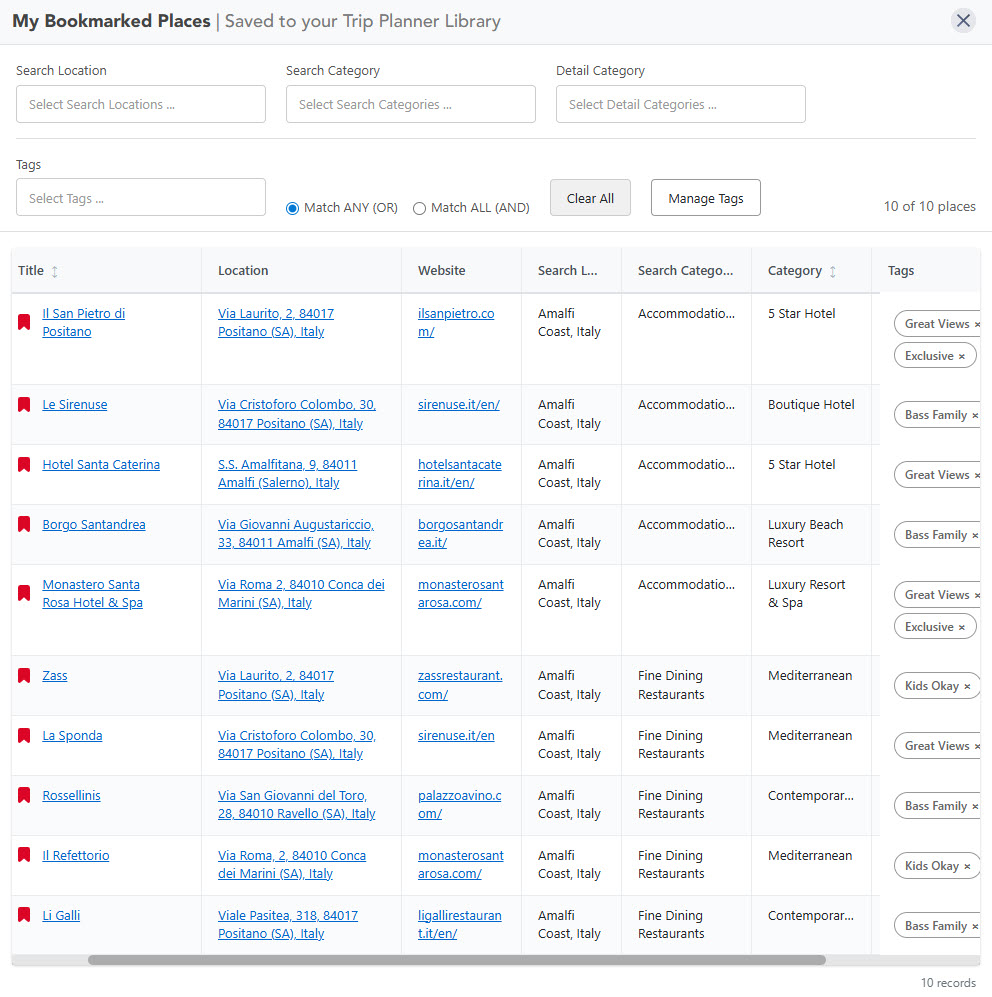The image size is (992, 997).
Task: Click bookmark icon for Li Galli
Action: click(24, 916)
